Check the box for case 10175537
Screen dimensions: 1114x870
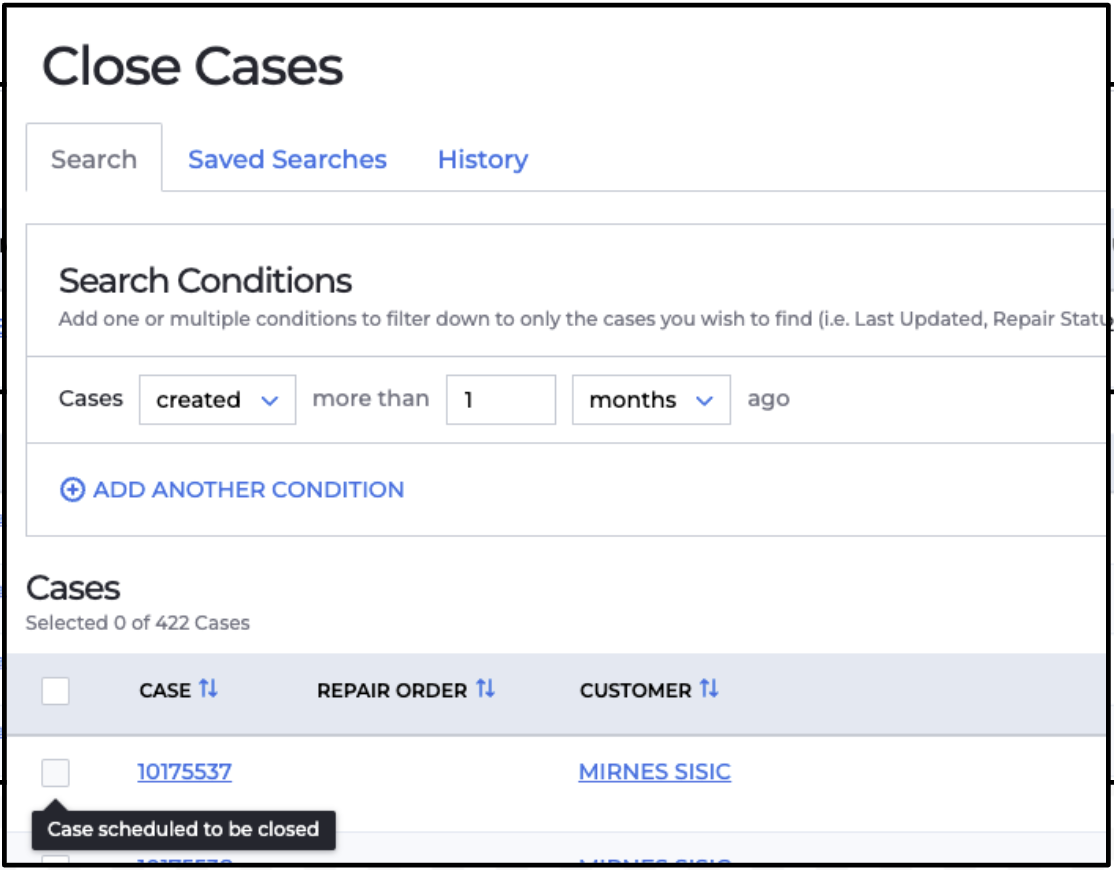(55, 772)
